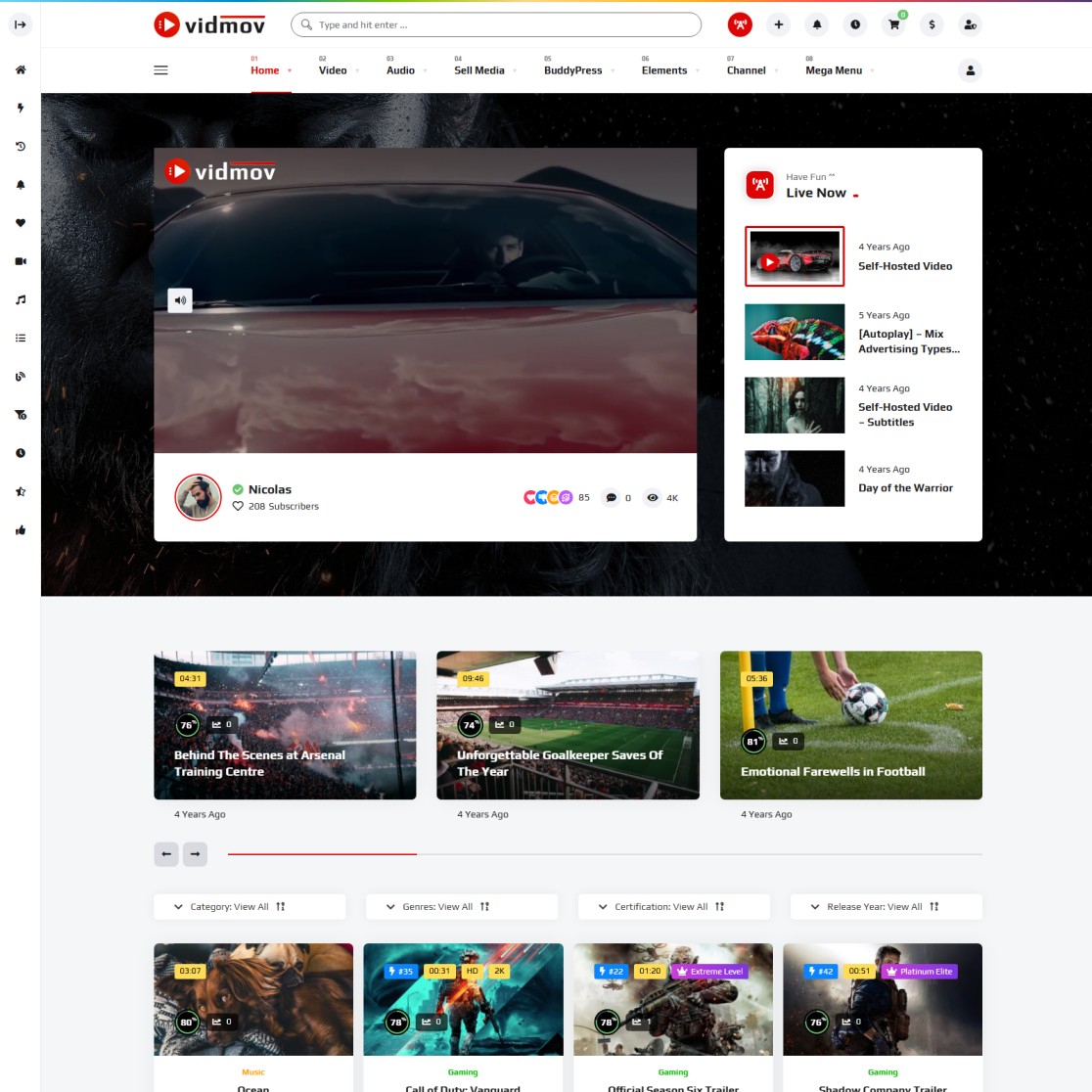Click the music note icon in sidebar
Screen dimensions: 1092x1092
pyautogui.click(x=21, y=299)
